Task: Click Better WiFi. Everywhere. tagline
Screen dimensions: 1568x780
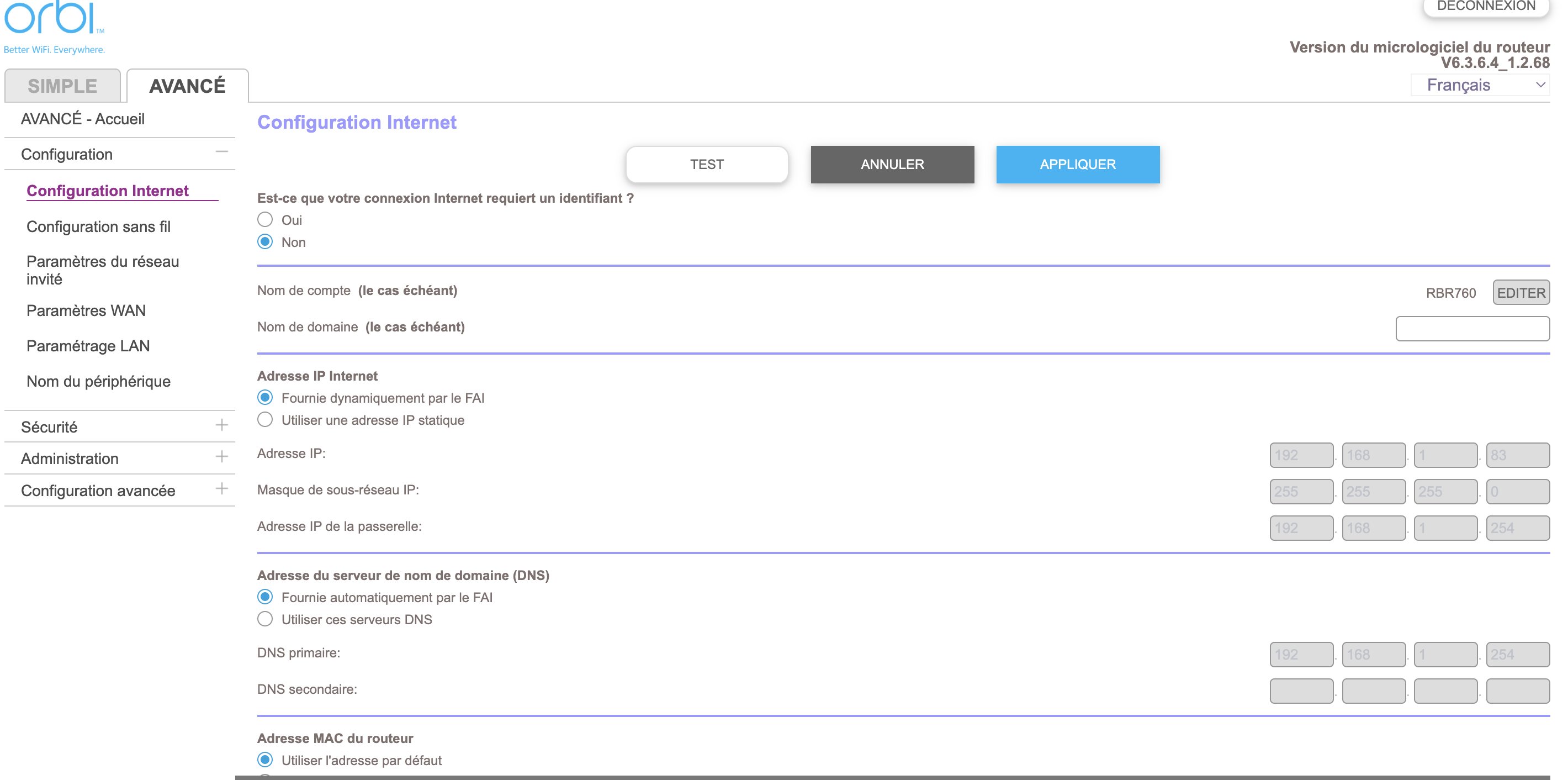Action: tap(54, 49)
